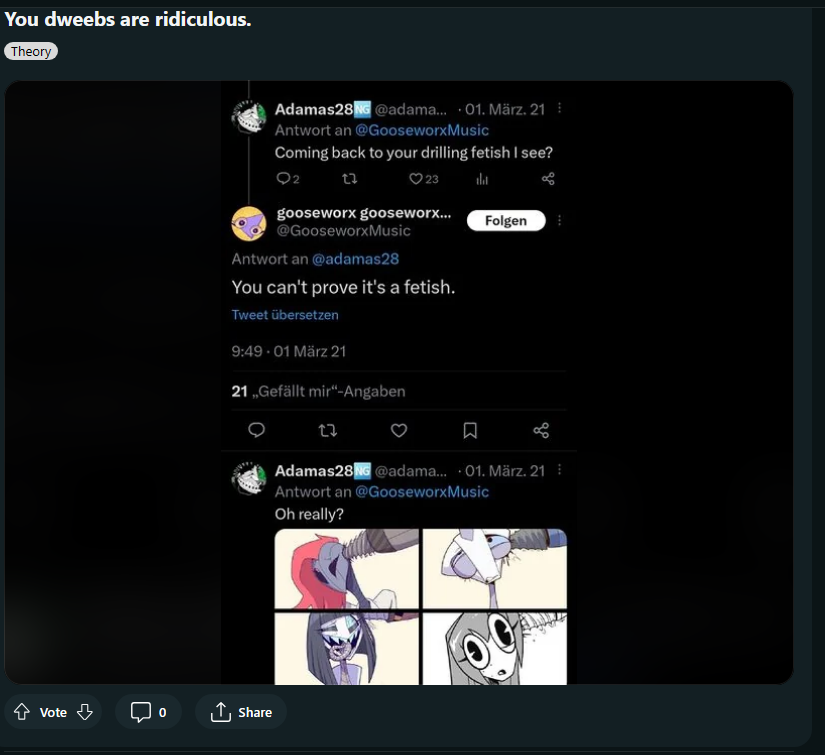This screenshot has height=755, width=825.
Task: Open more options on top Adamas28 reply
Action: 559,108
